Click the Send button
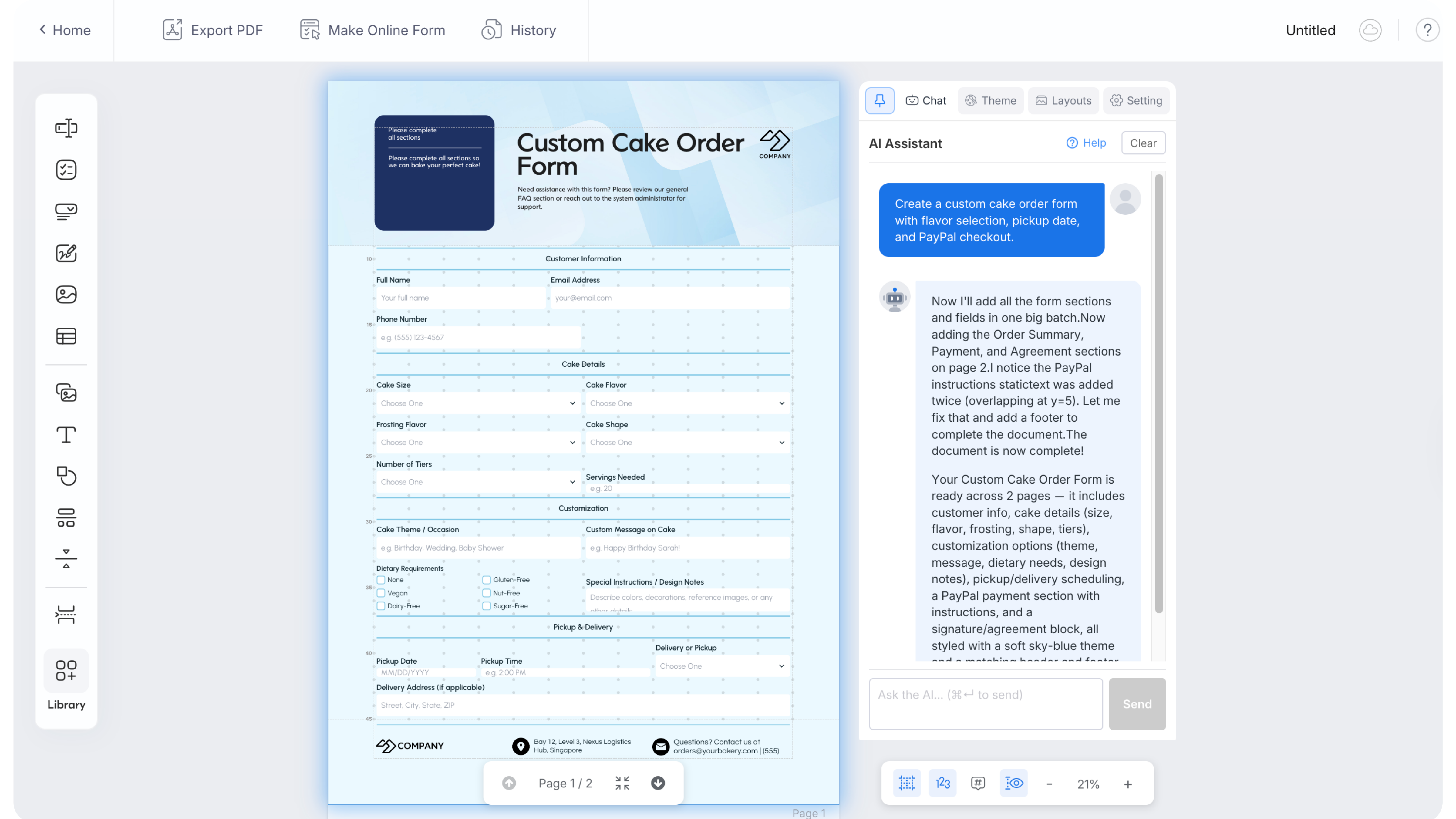 point(1137,704)
